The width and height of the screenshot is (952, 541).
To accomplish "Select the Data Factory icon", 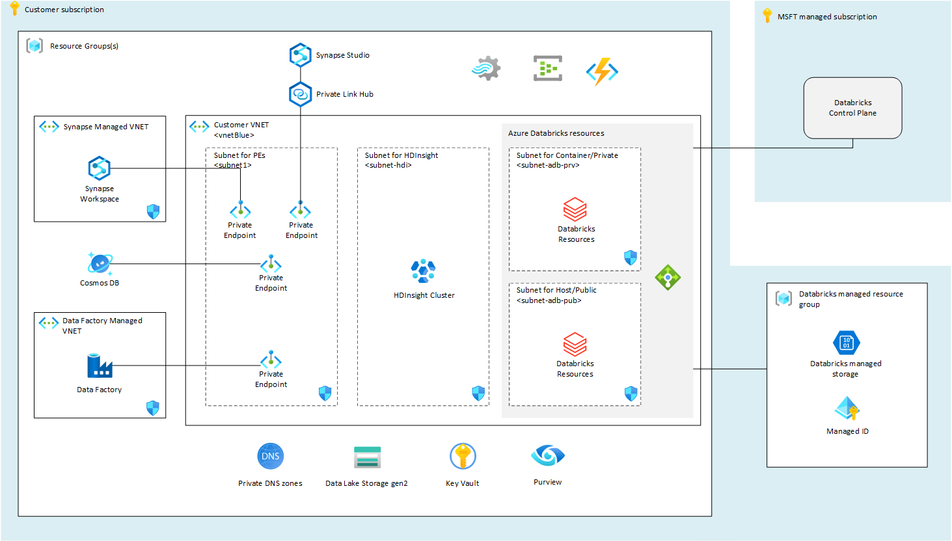I will click(x=99, y=366).
